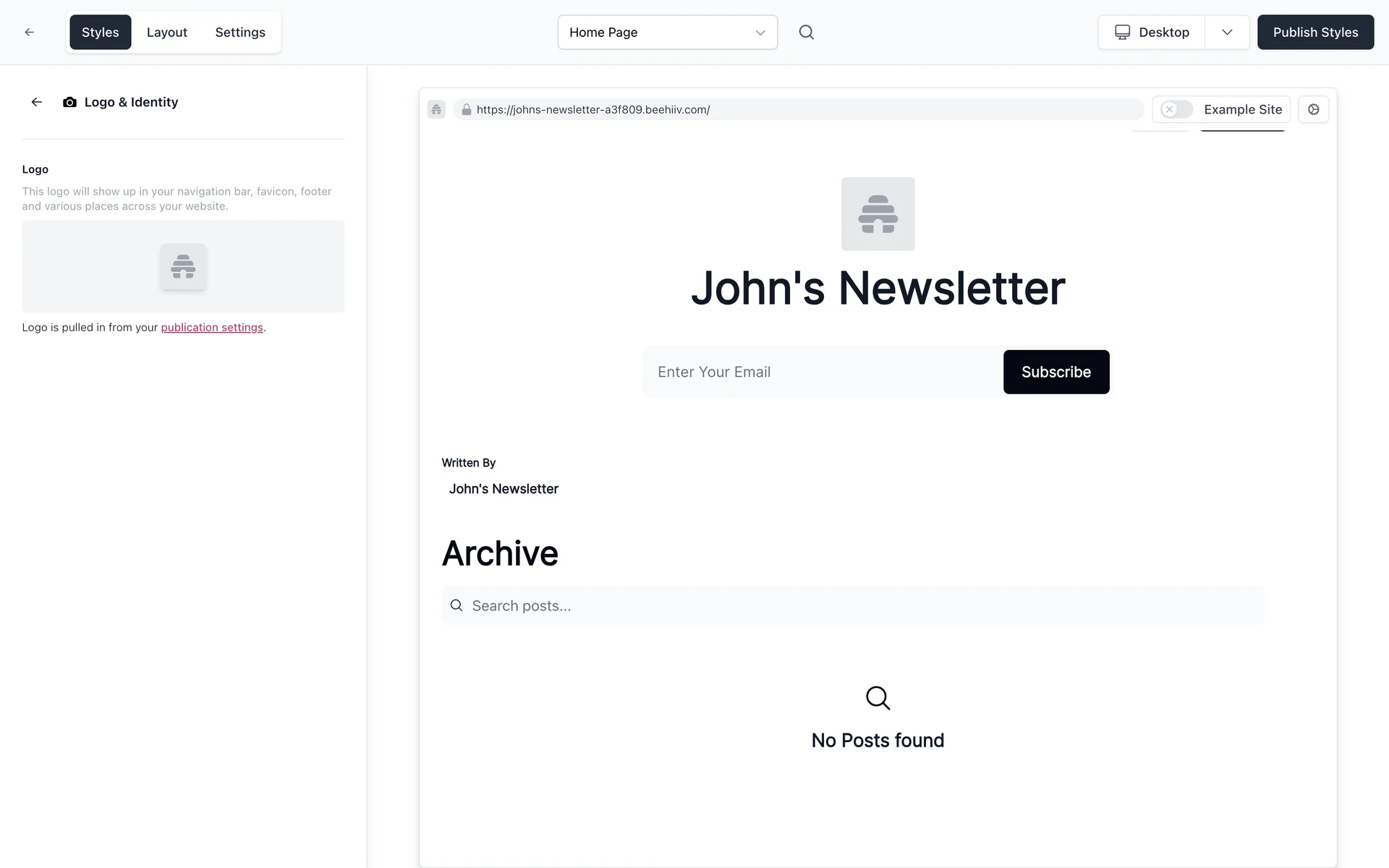Screen dimensions: 1389x868
Task: Click the monitor icon on Desktop button
Action: coord(1122,32)
